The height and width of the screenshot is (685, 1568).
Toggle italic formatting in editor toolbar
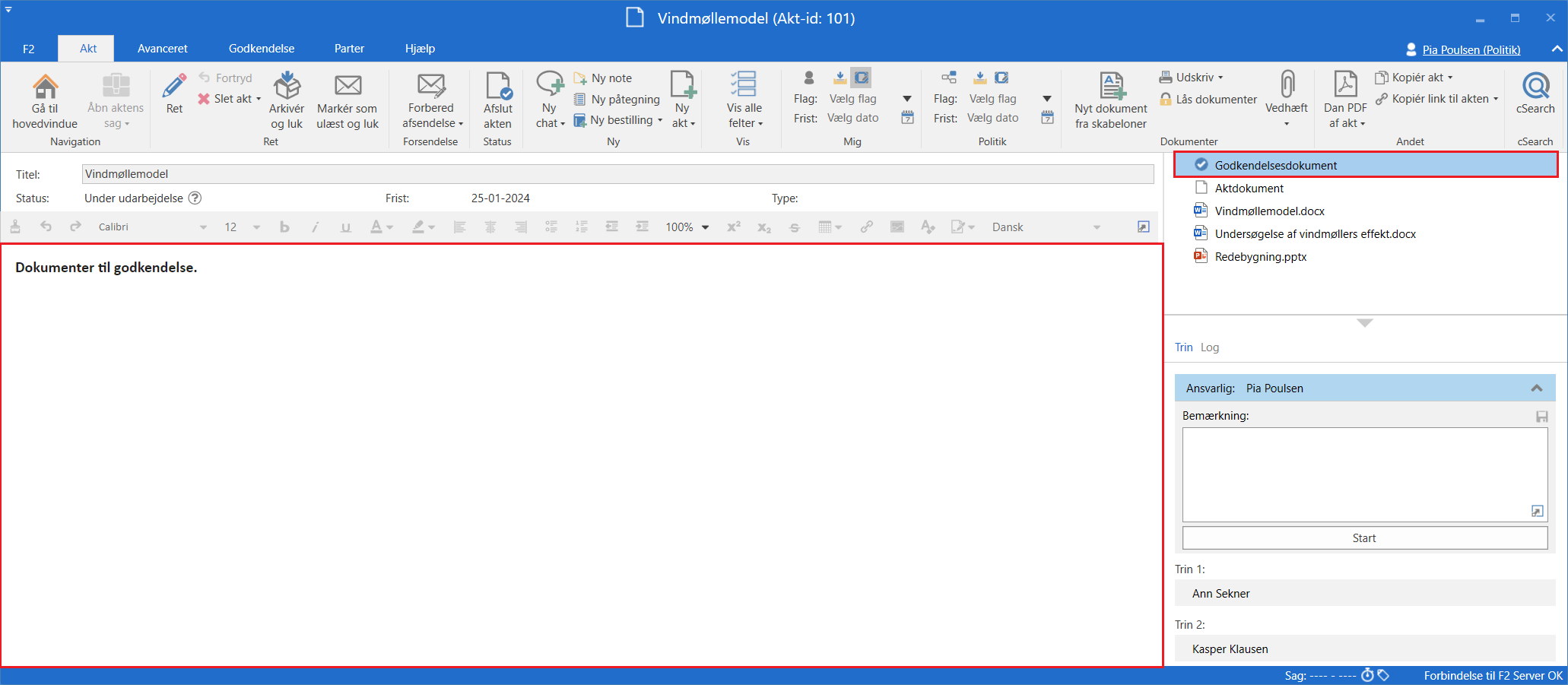(315, 227)
